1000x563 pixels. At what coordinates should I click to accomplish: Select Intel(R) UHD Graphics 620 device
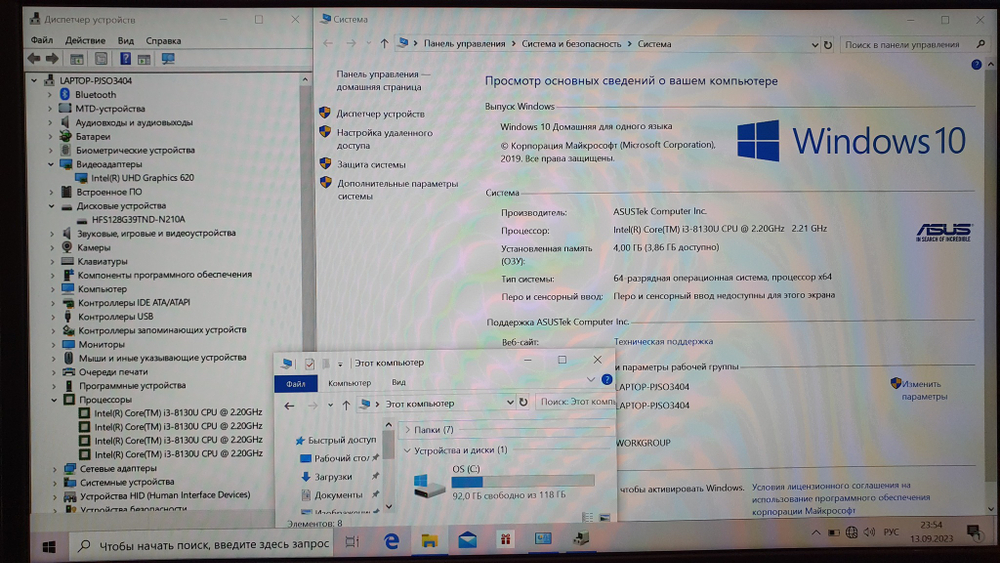click(x=142, y=178)
